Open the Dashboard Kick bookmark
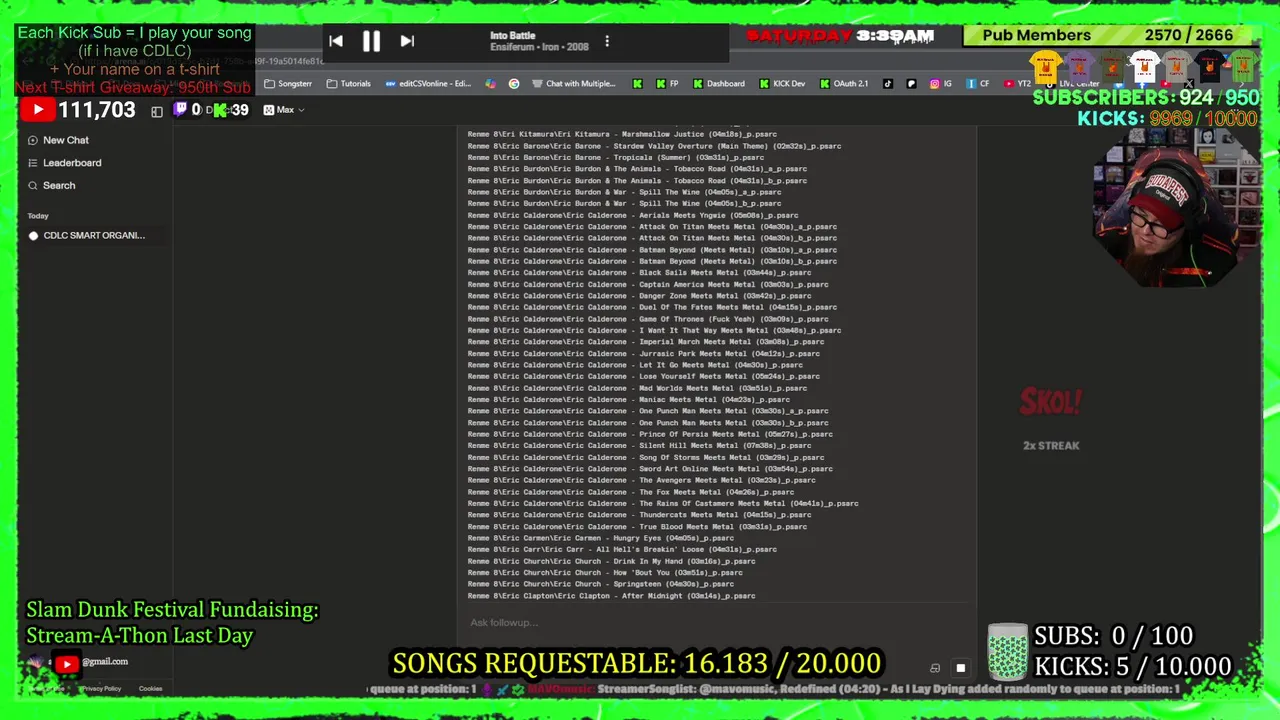1280x720 pixels. [x=718, y=84]
